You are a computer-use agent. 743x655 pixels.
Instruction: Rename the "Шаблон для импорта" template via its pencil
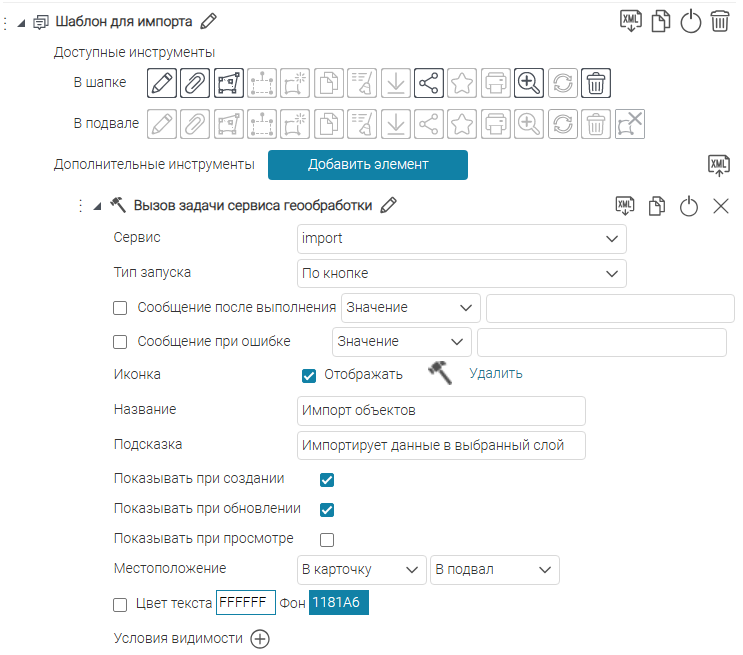(209, 21)
